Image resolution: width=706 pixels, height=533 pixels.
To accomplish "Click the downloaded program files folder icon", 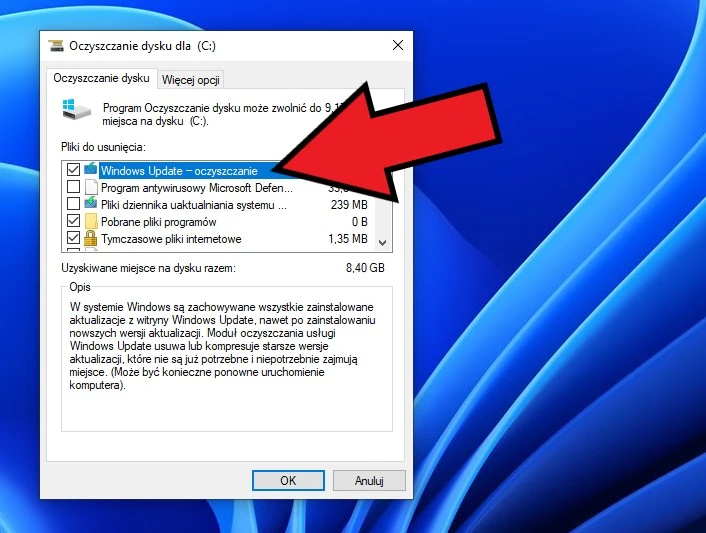I will (91, 221).
